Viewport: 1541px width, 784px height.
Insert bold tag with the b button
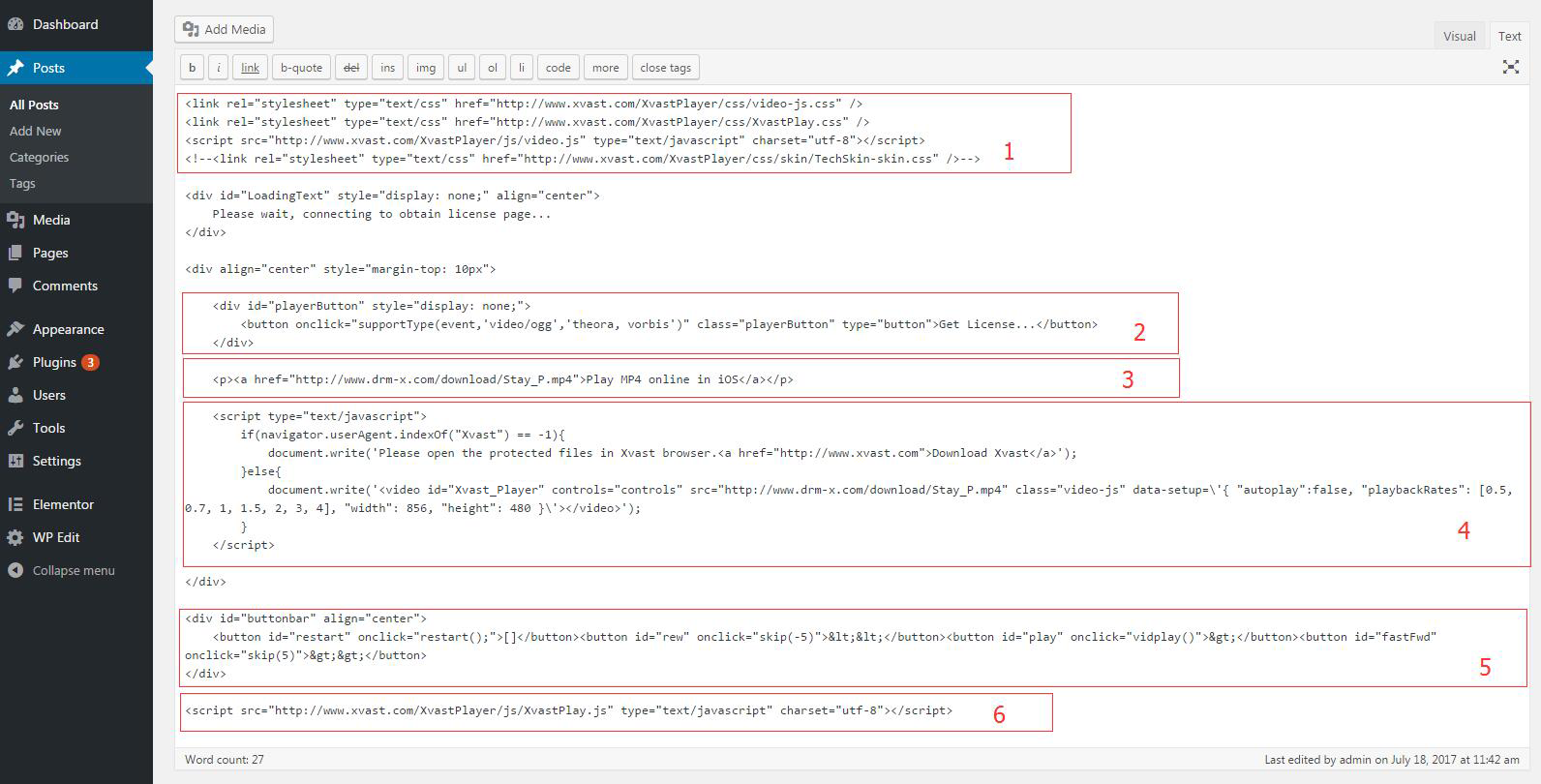(192, 68)
